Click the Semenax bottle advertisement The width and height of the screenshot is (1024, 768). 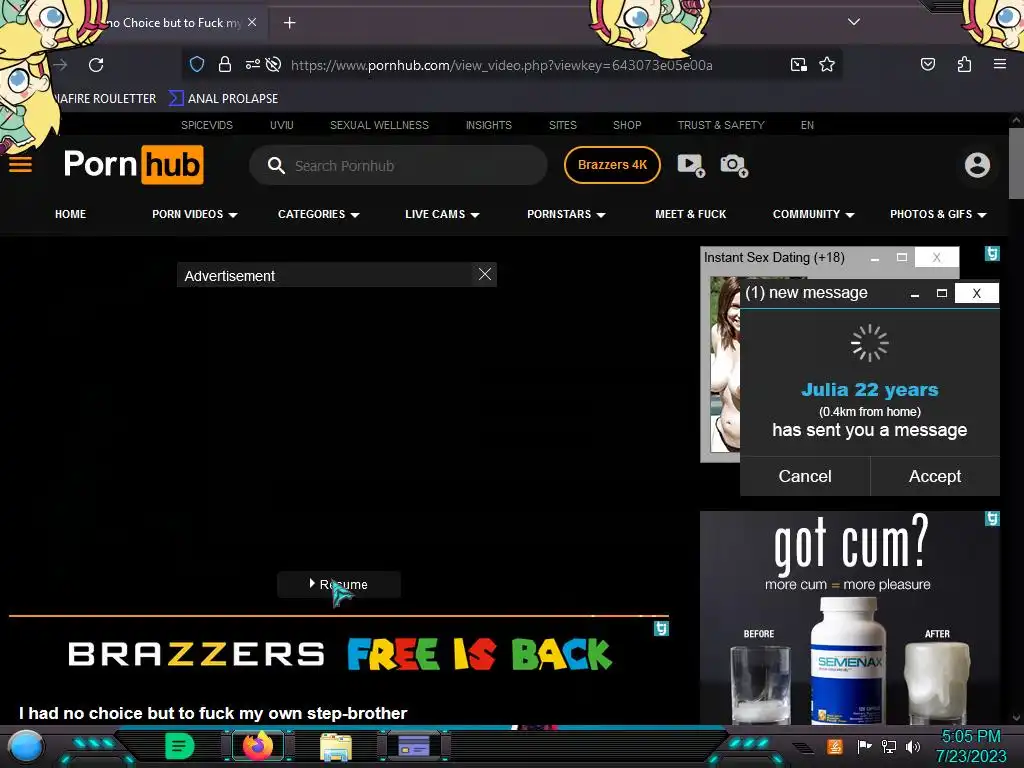[x=850, y=618]
